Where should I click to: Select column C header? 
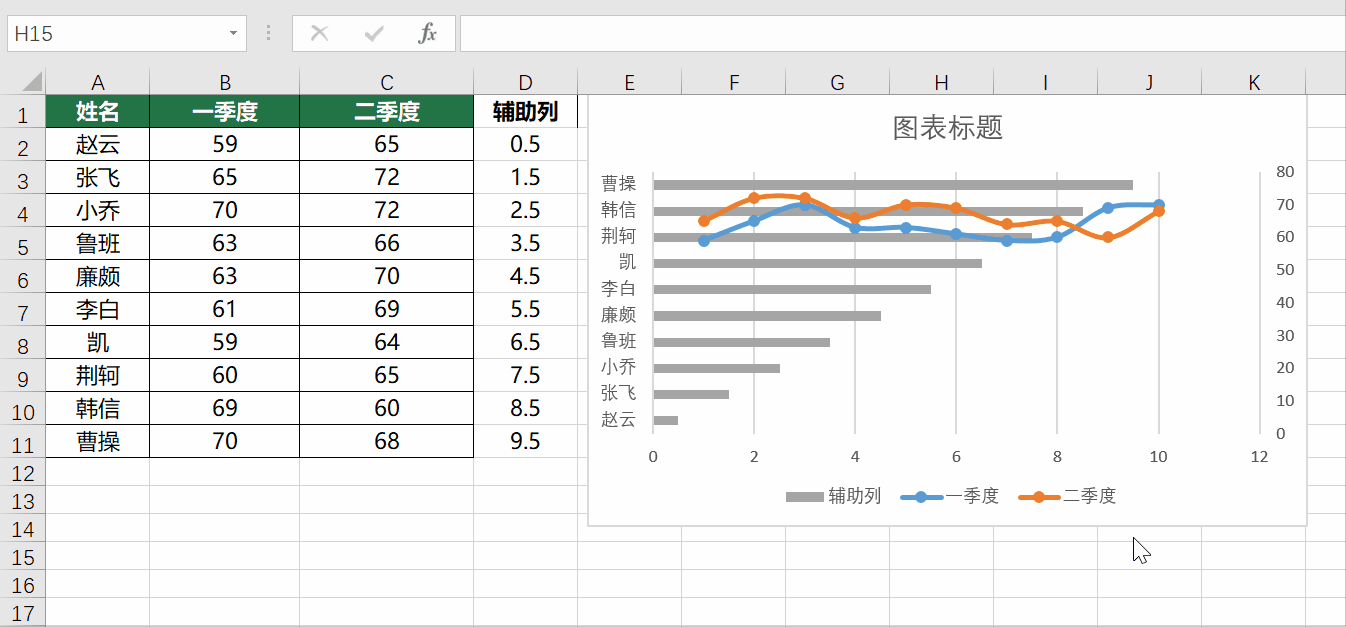pyautogui.click(x=387, y=83)
